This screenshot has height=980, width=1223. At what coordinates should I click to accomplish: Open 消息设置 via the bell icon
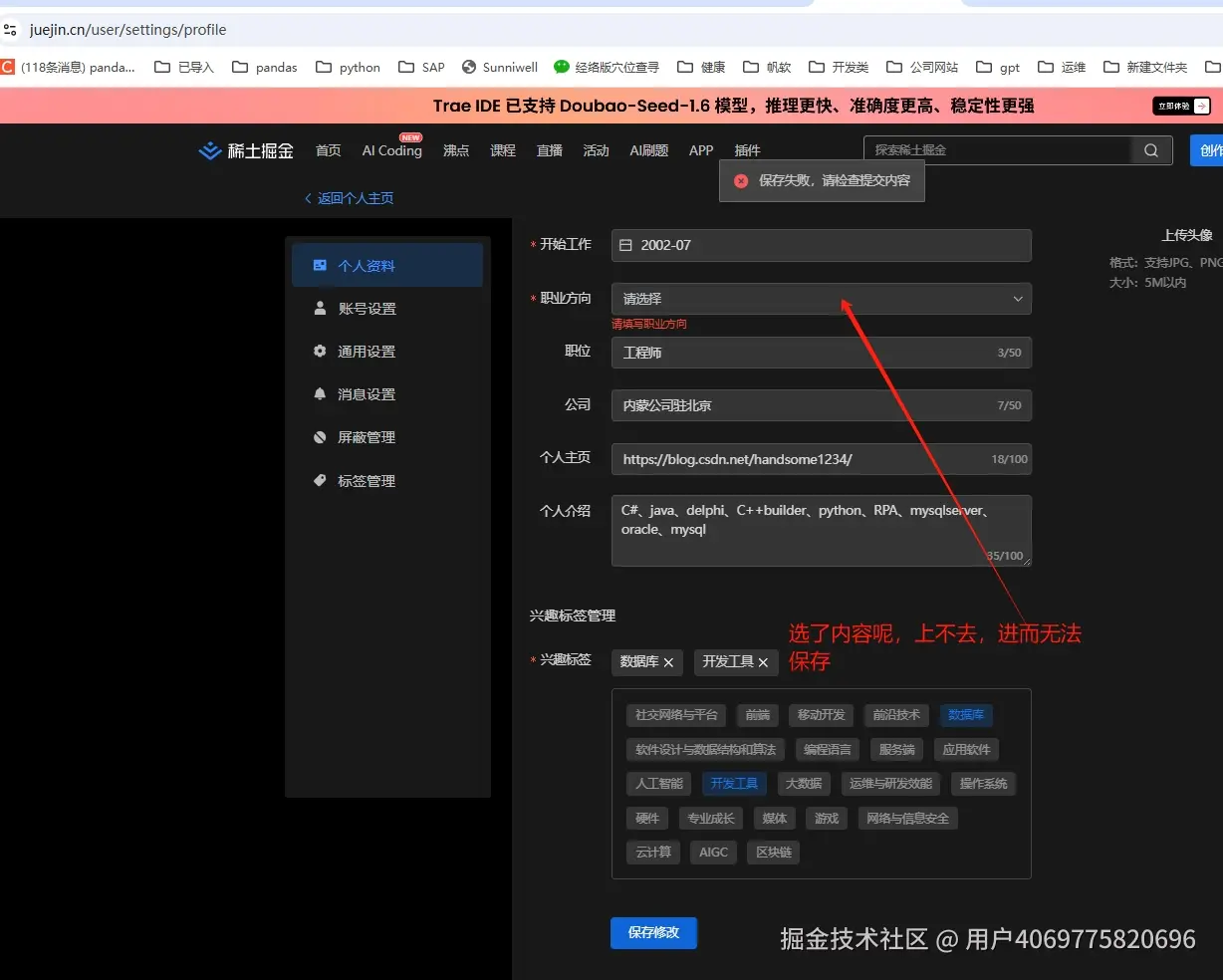(318, 393)
